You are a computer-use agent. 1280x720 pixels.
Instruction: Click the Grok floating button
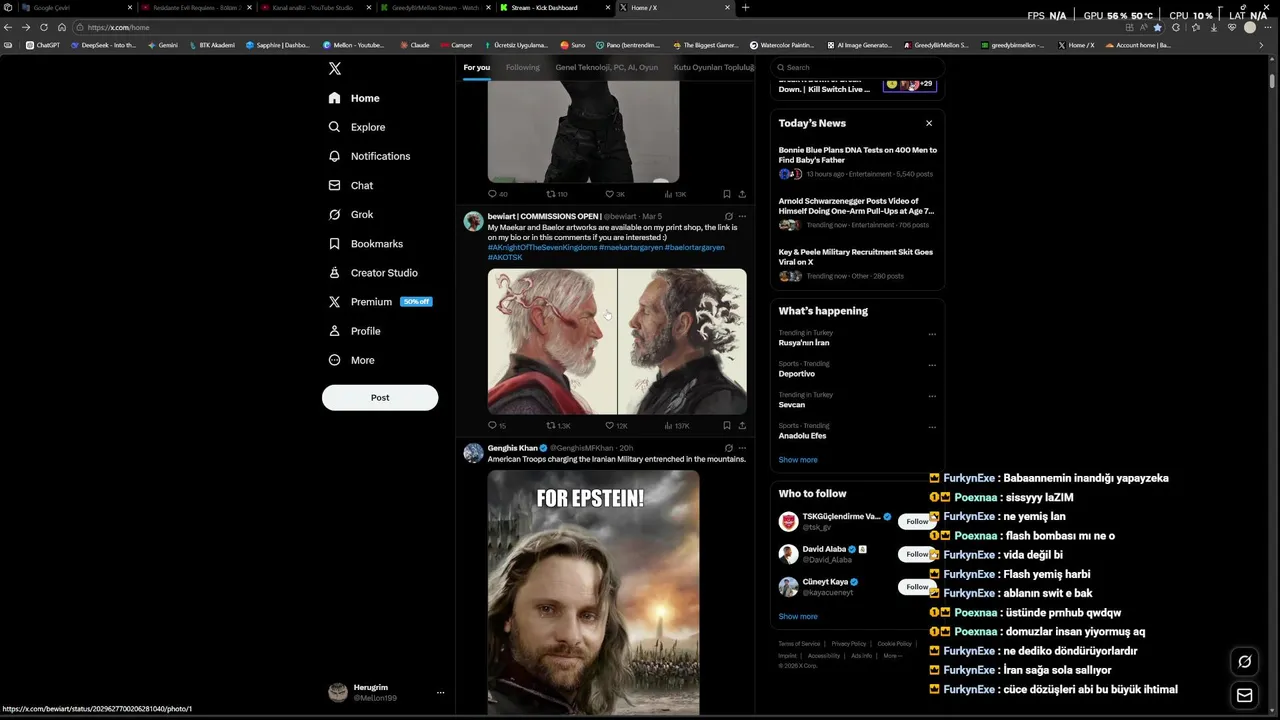[x=1245, y=661]
